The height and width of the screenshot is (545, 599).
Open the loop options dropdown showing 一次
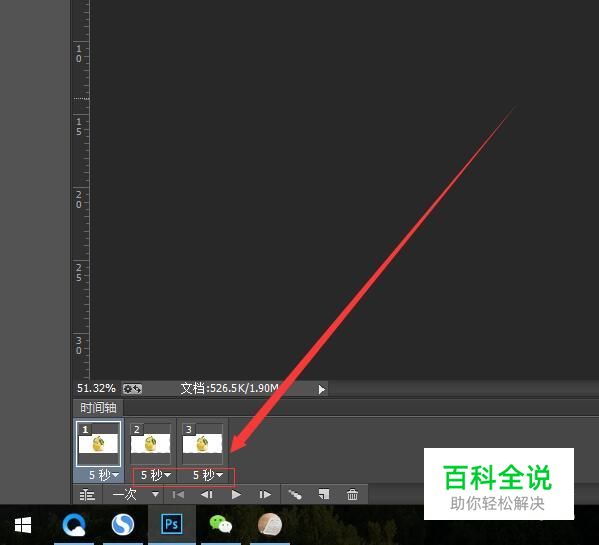click(135, 495)
